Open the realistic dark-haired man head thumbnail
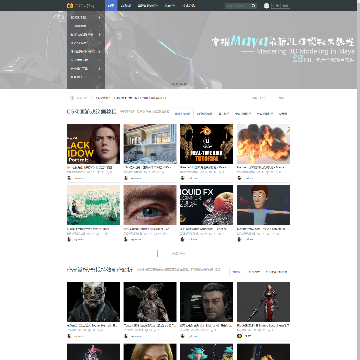 click(207, 302)
